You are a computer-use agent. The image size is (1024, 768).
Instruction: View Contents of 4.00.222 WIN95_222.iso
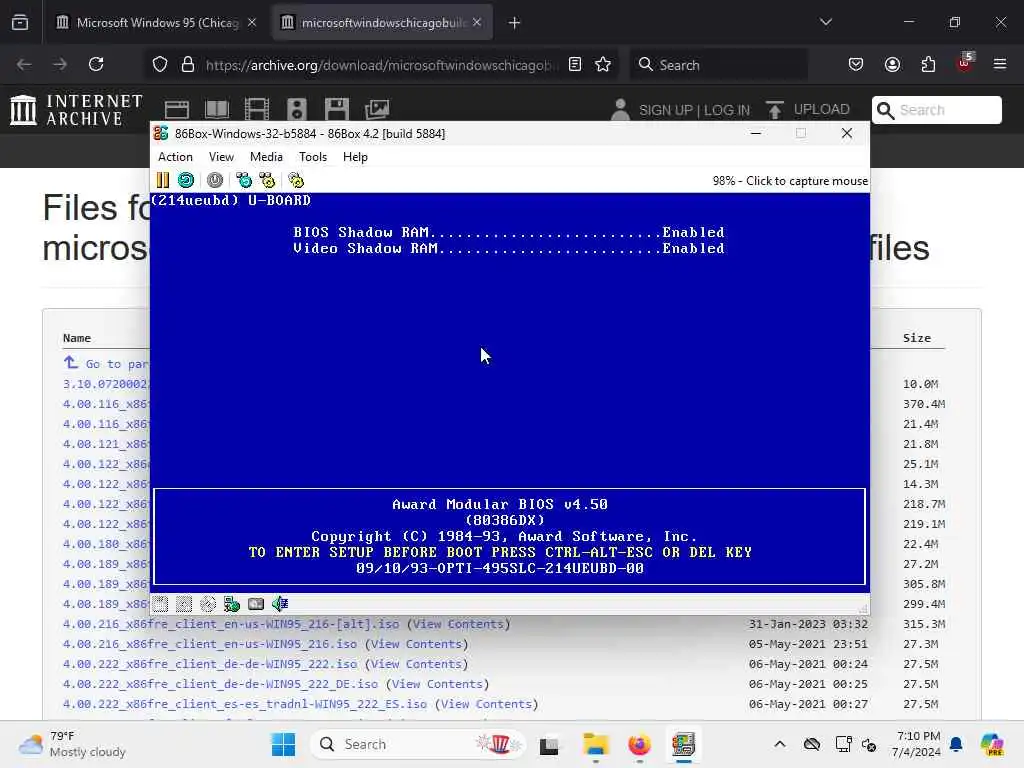(417, 664)
